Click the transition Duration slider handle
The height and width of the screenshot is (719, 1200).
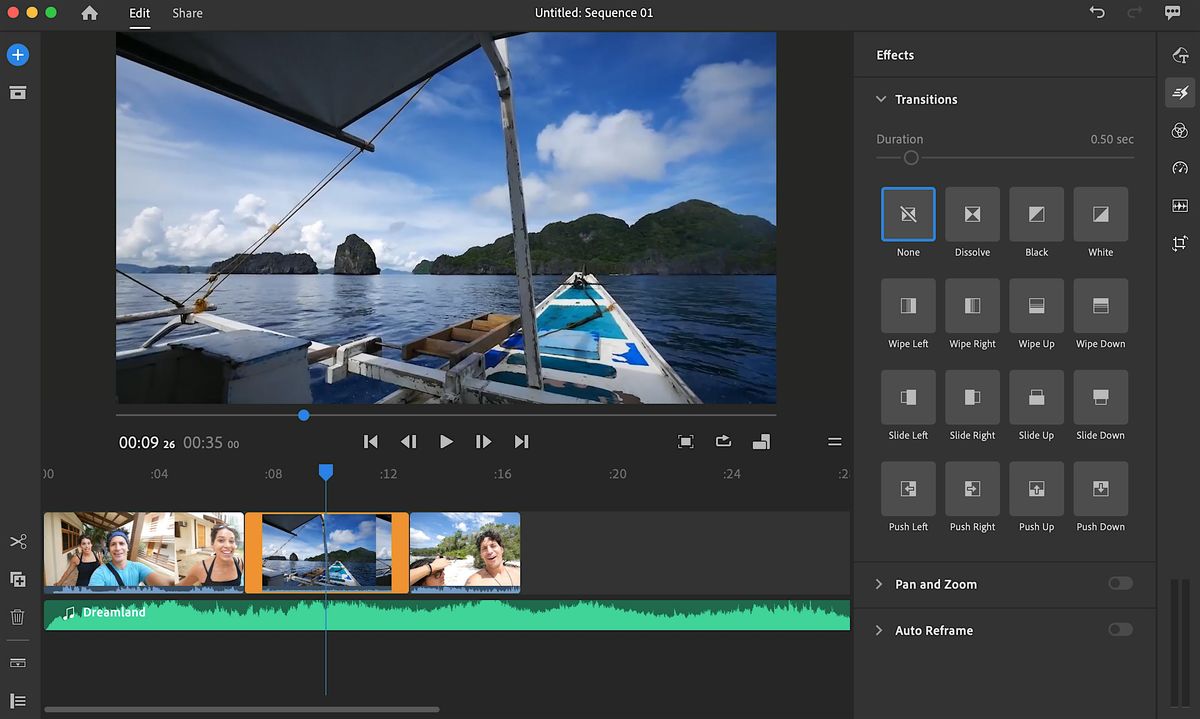911,158
